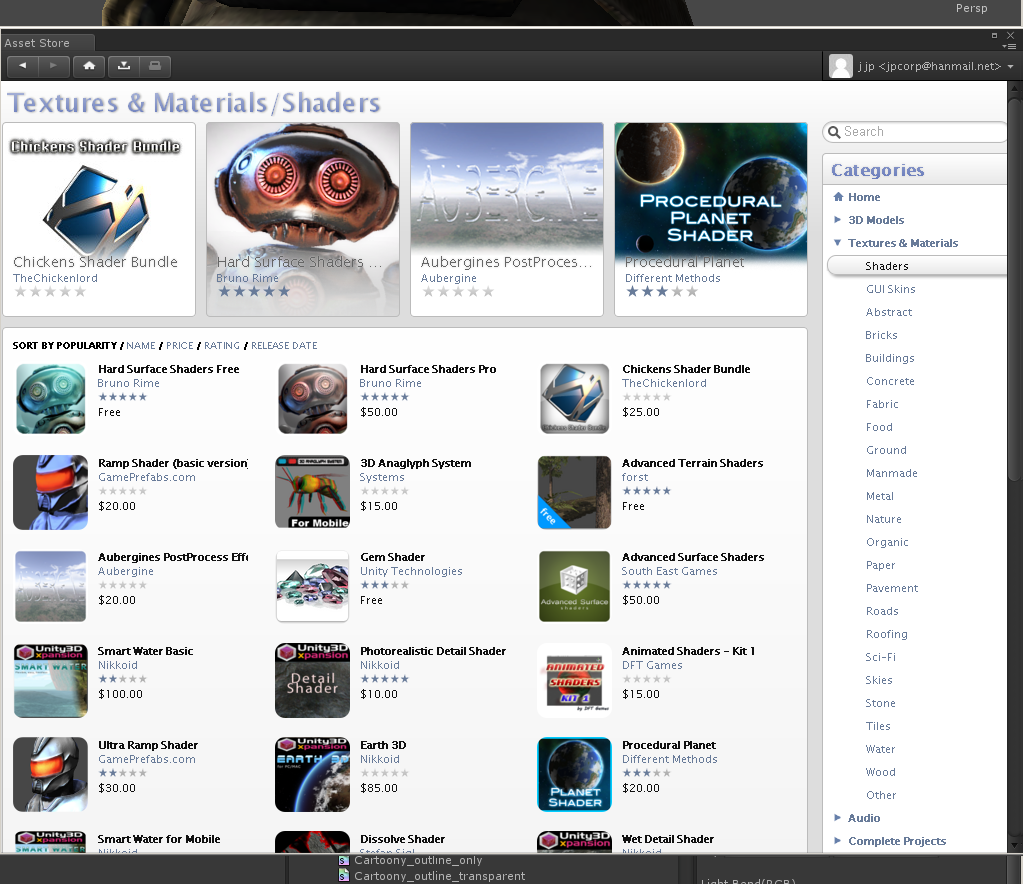Screen dimensions: 1023x884
Task: Click the Smart Water Basic icon
Action: click(50, 680)
